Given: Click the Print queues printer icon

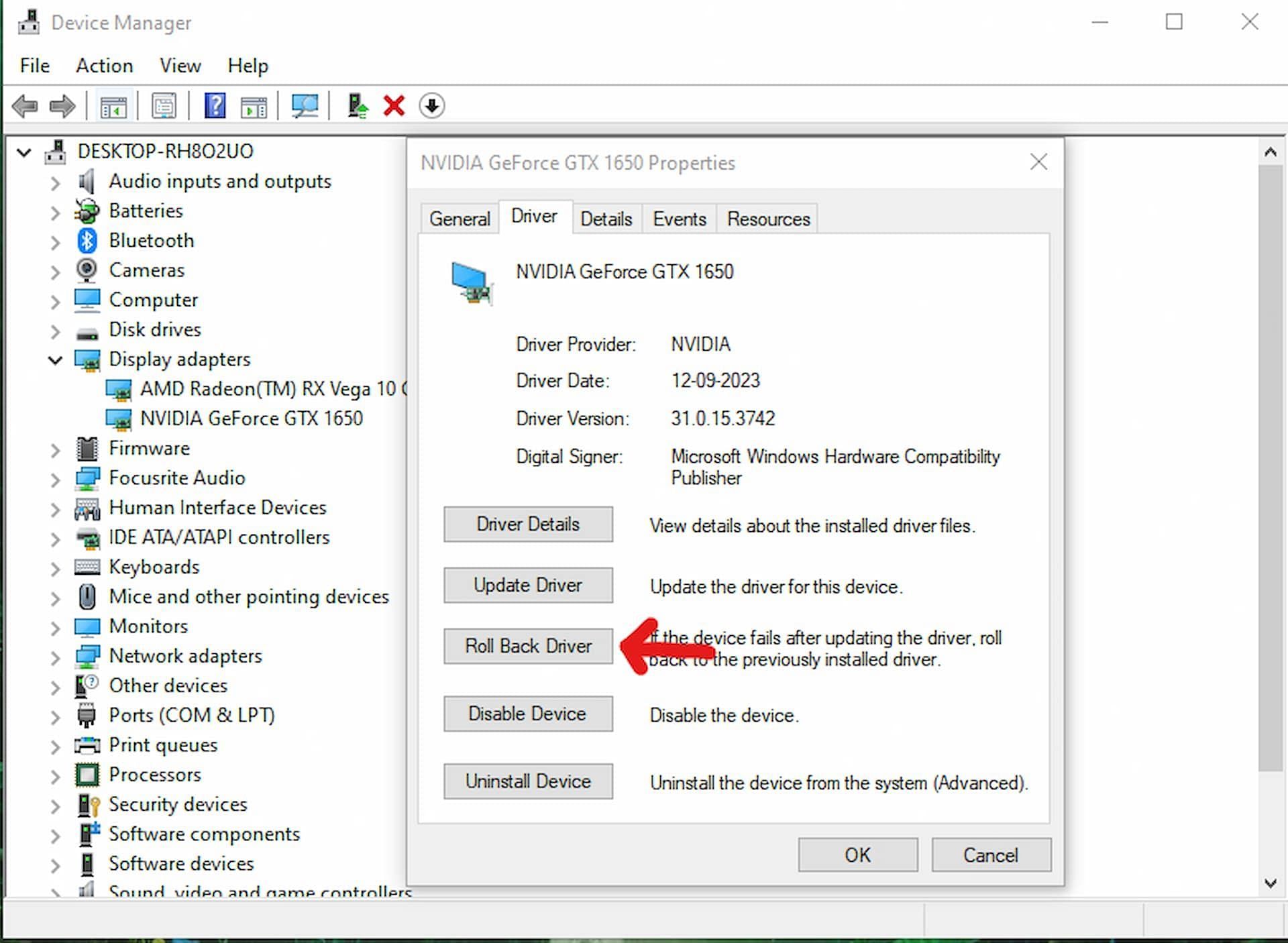Looking at the screenshot, I should (87, 745).
